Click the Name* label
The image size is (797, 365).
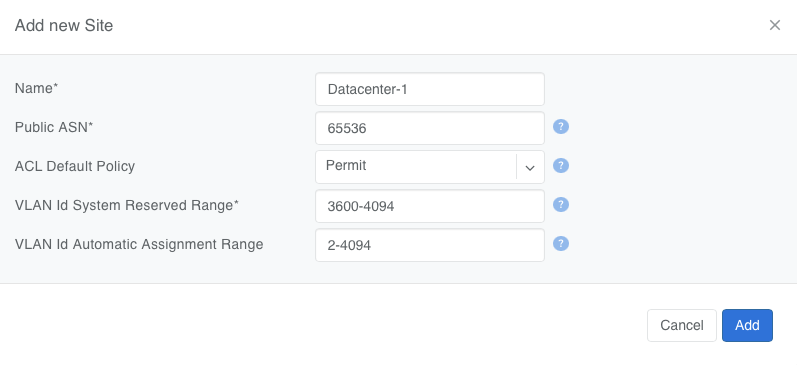coord(36,88)
